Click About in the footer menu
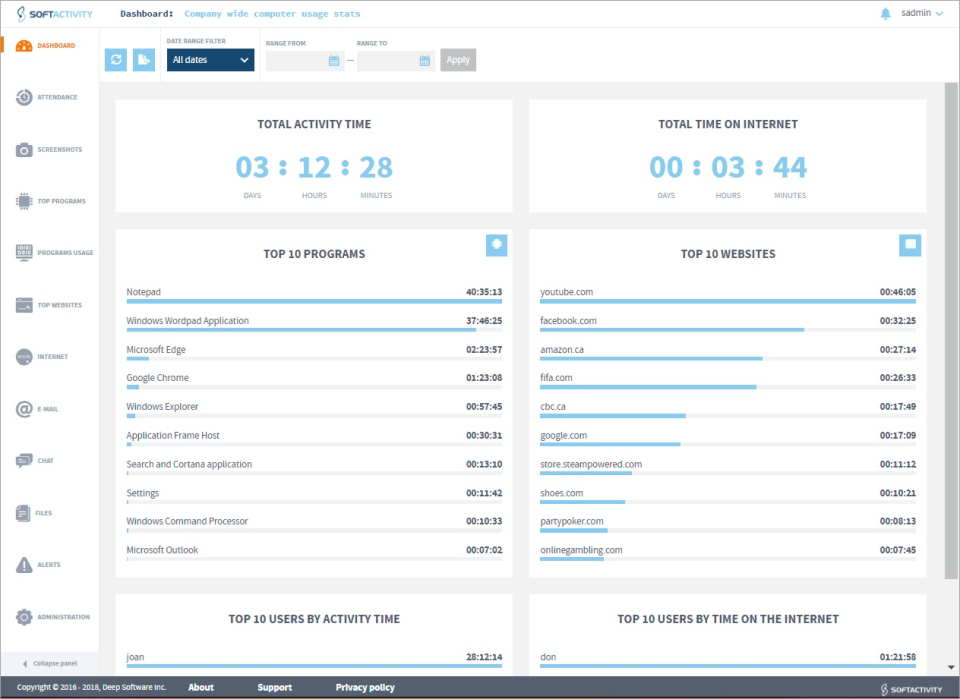 (x=201, y=687)
